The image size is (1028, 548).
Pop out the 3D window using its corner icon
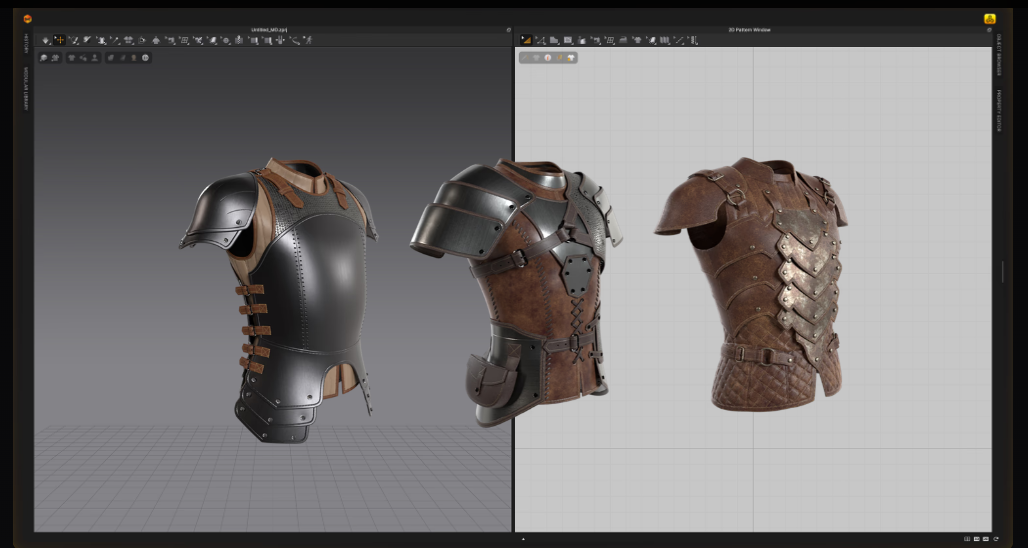click(x=508, y=30)
